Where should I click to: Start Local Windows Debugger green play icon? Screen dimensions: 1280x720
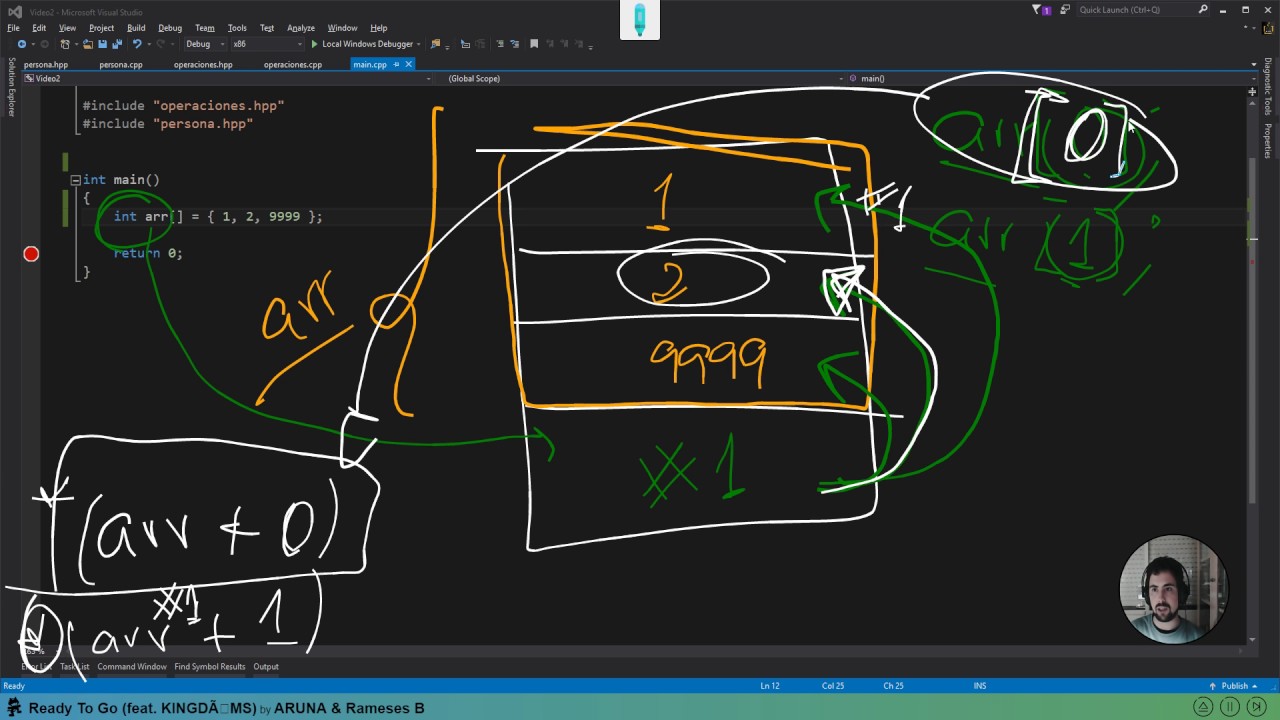point(314,44)
